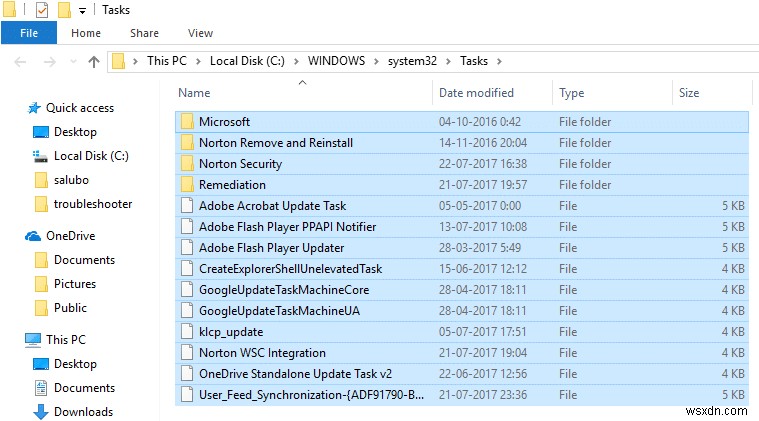Open Downloads in the navigation pane
759x421 pixels.
point(83,412)
